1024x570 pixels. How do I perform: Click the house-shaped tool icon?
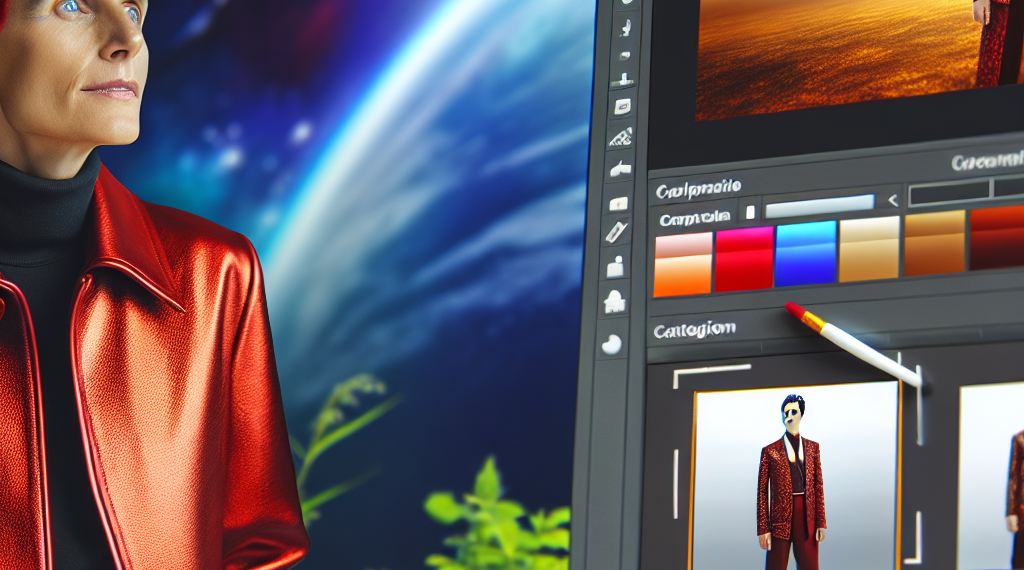click(615, 301)
